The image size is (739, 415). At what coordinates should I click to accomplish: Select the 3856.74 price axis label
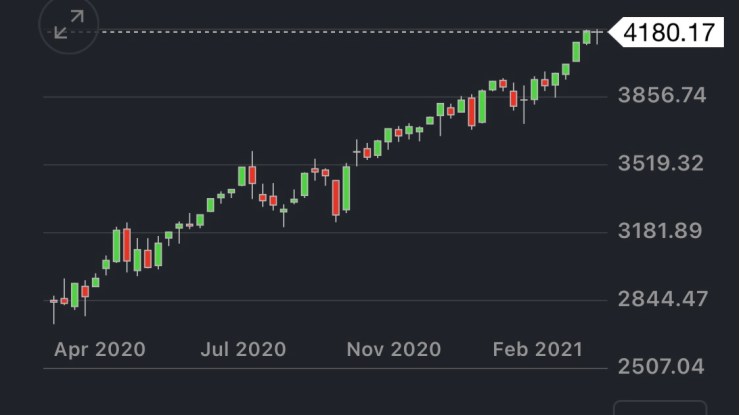[663, 96]
